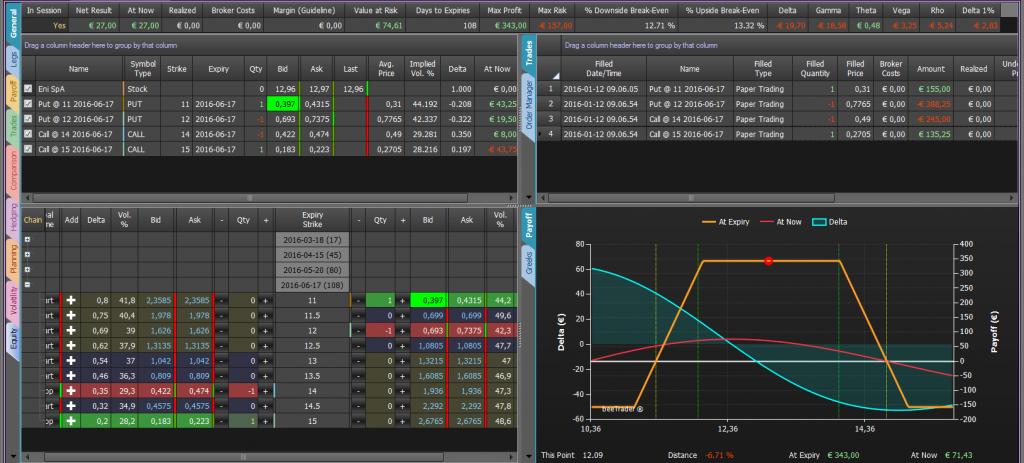Add the strike 11.5 call with white plus
Viewport: 1024px width, 463px height.
coord(71,315)
